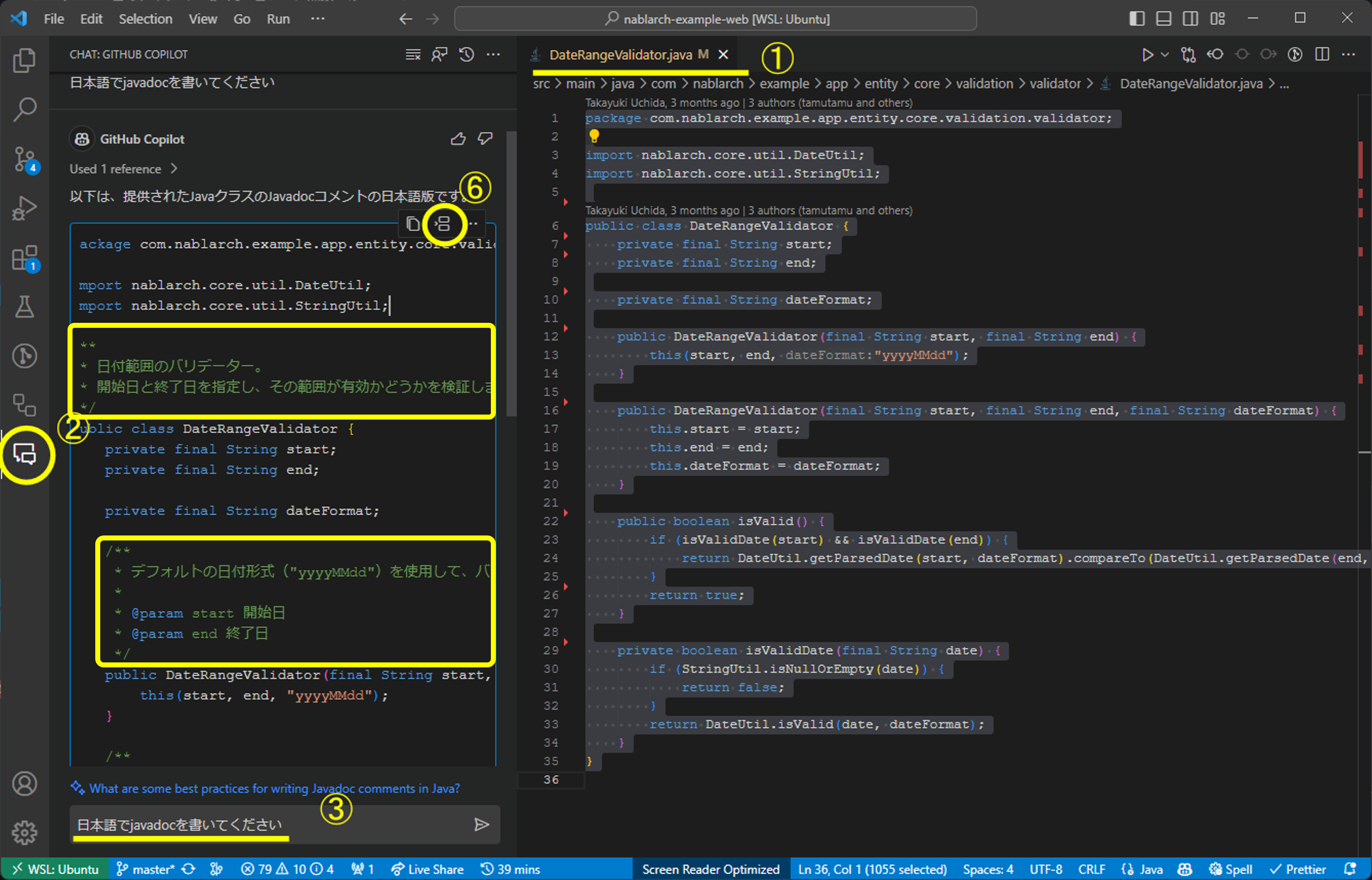1372x880 pixels.
Task: Click the 39 mins time tracker
Action: pos(510,869)
